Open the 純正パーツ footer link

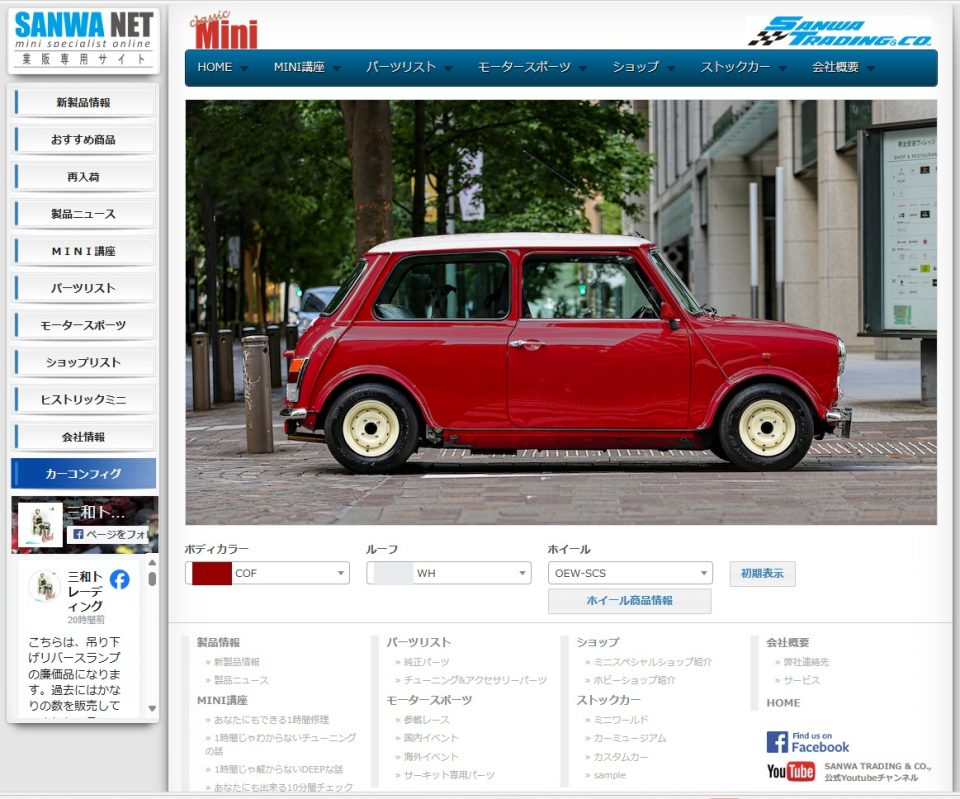(426, 662)
